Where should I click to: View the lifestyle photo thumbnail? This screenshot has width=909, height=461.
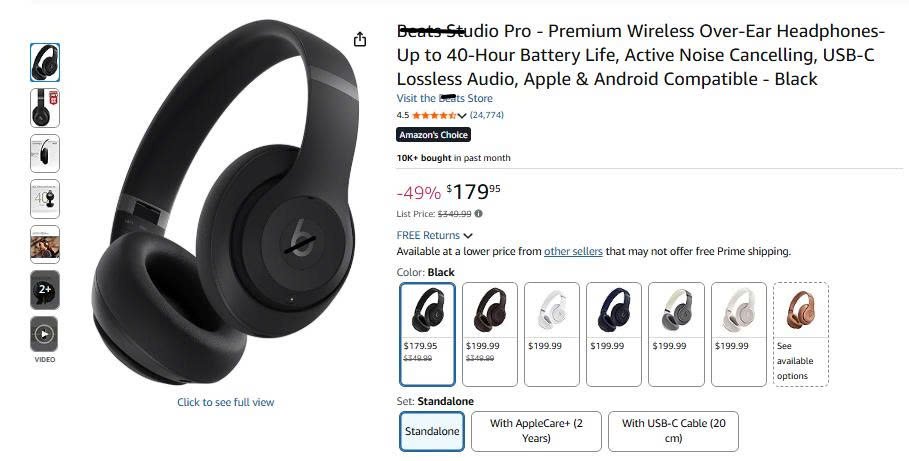tap(45, 244)
